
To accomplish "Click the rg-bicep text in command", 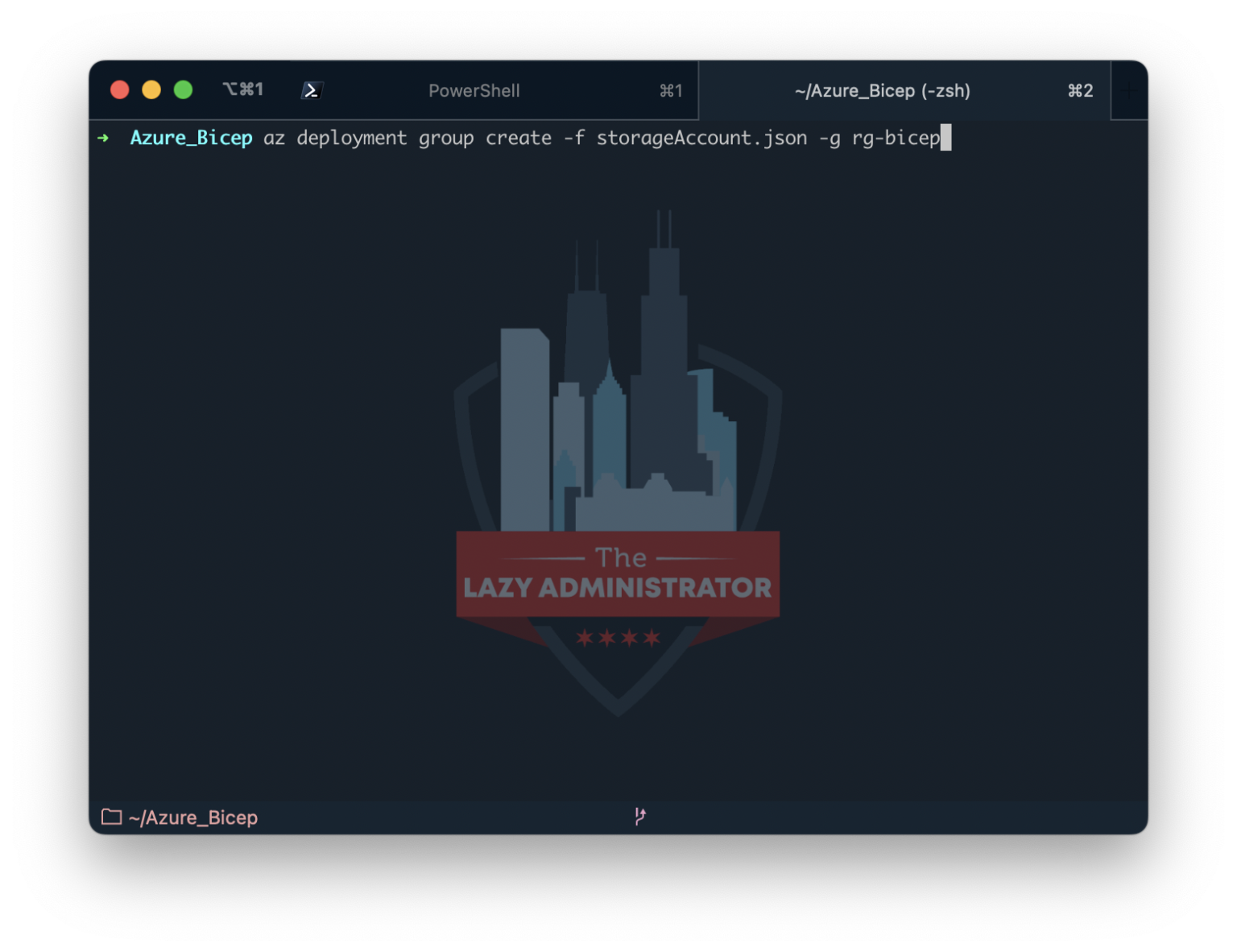I will tap(896, 138).
